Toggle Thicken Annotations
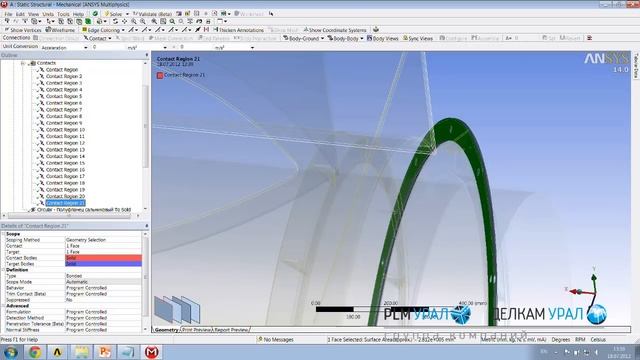 coord(239,30)
